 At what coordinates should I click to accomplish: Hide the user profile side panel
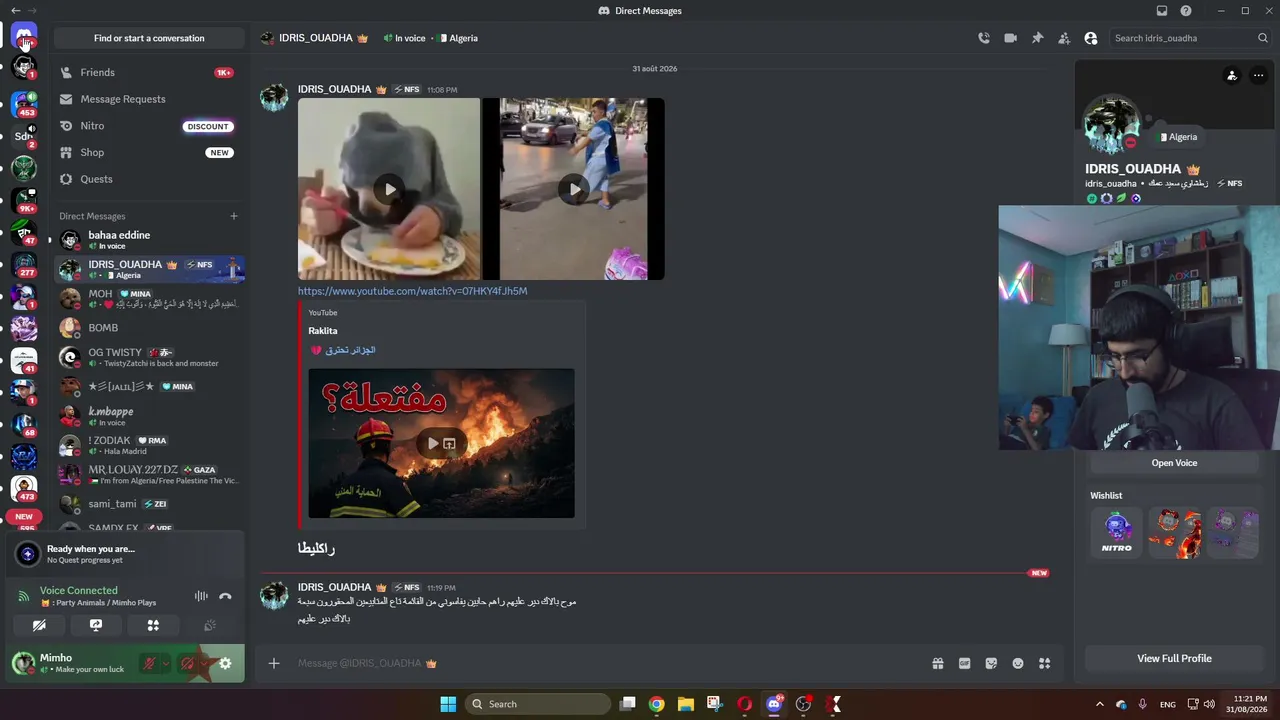[x=1091, y=38]
